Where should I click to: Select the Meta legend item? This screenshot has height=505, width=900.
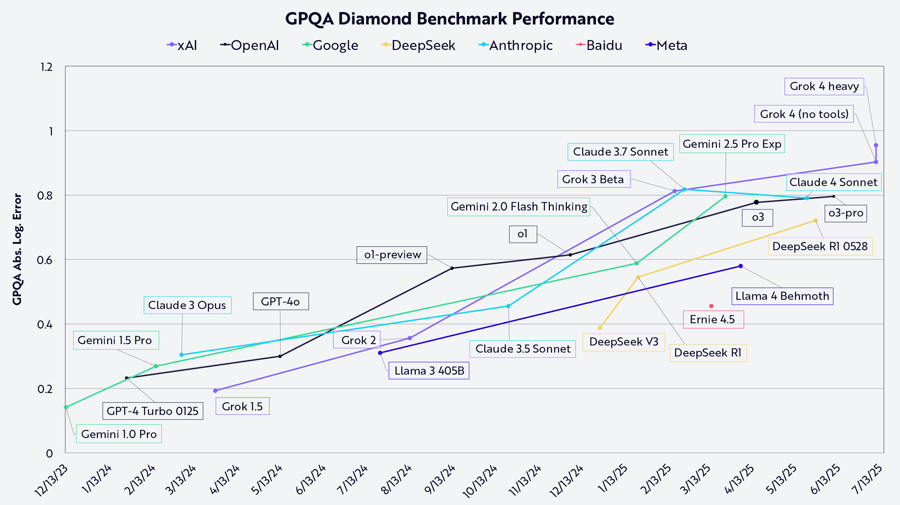[x=666, y=45]
